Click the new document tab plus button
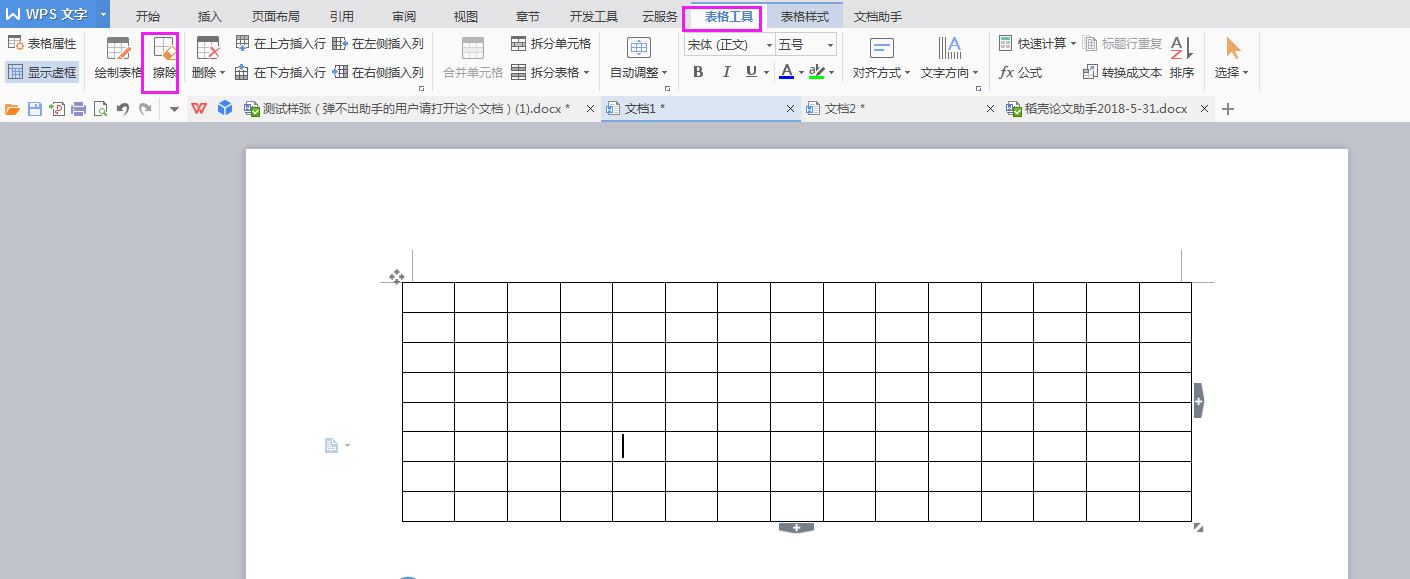 pos(1228,109)
